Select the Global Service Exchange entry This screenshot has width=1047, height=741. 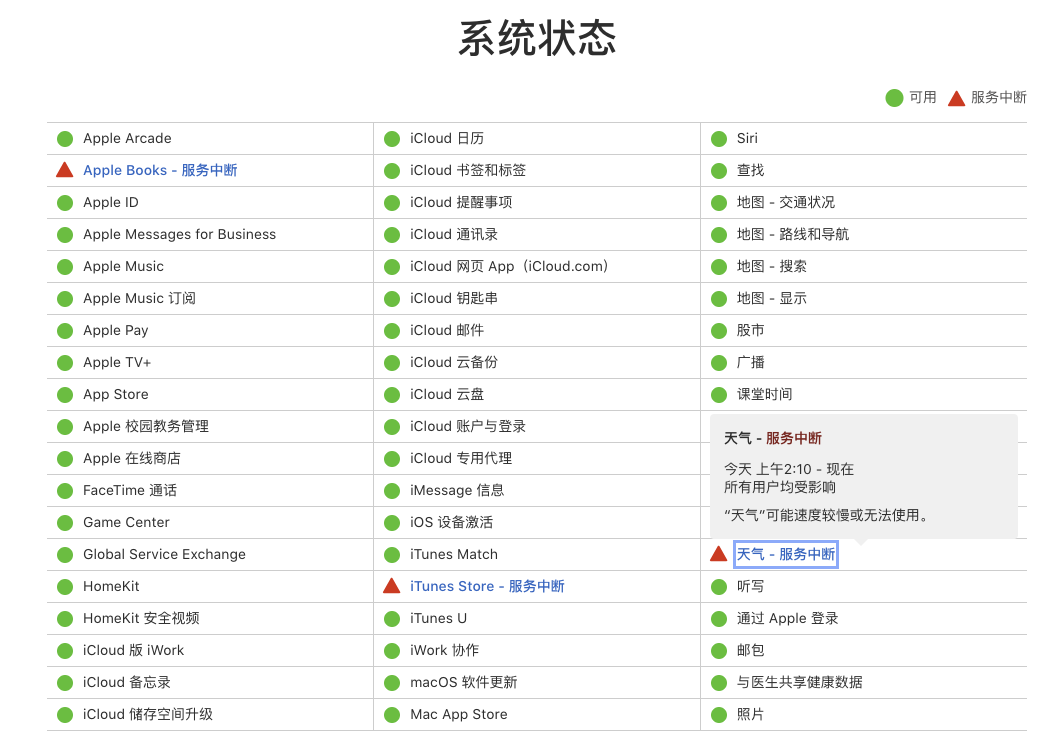click(164, 554)
